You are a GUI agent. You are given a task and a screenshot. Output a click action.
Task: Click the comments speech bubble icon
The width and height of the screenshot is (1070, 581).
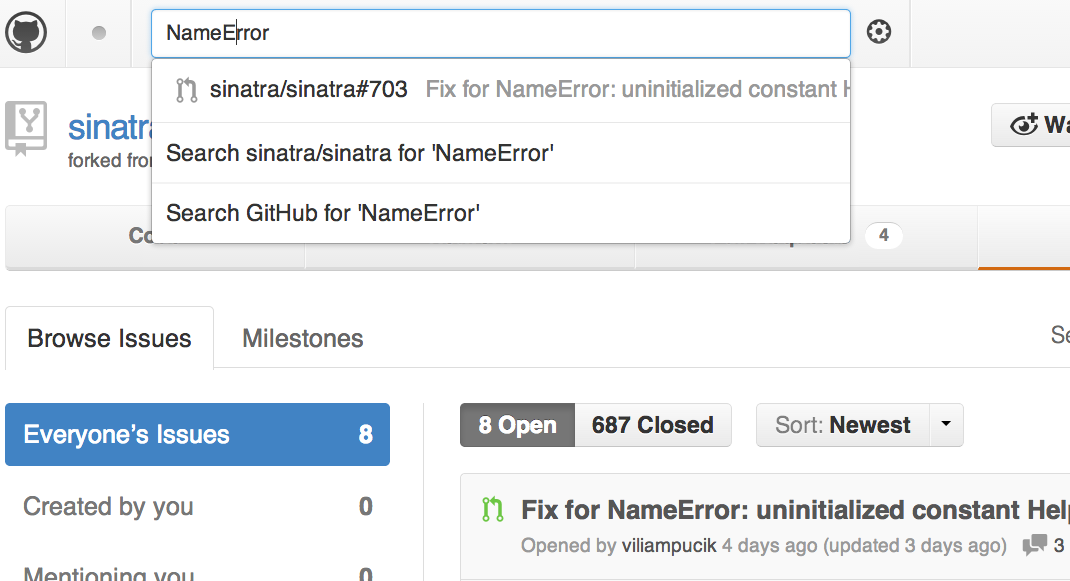(1034, 546)
